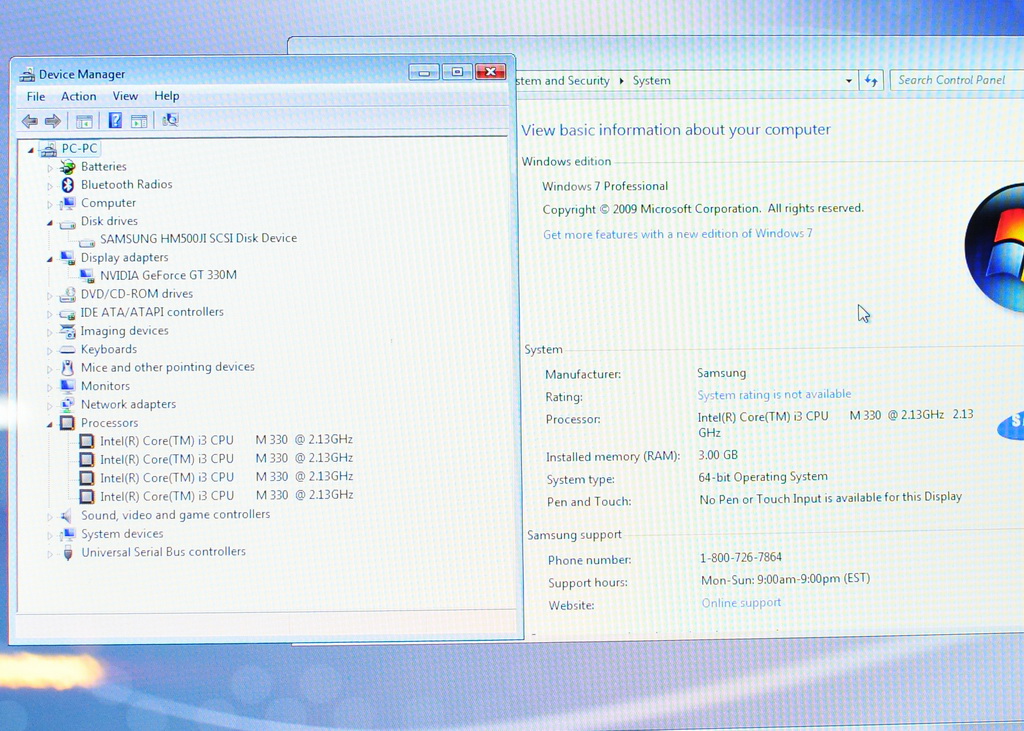1024x731 pixels.
Task: Click the Forward arrow in Device Manager toolbar
Action: coord(53,121)
